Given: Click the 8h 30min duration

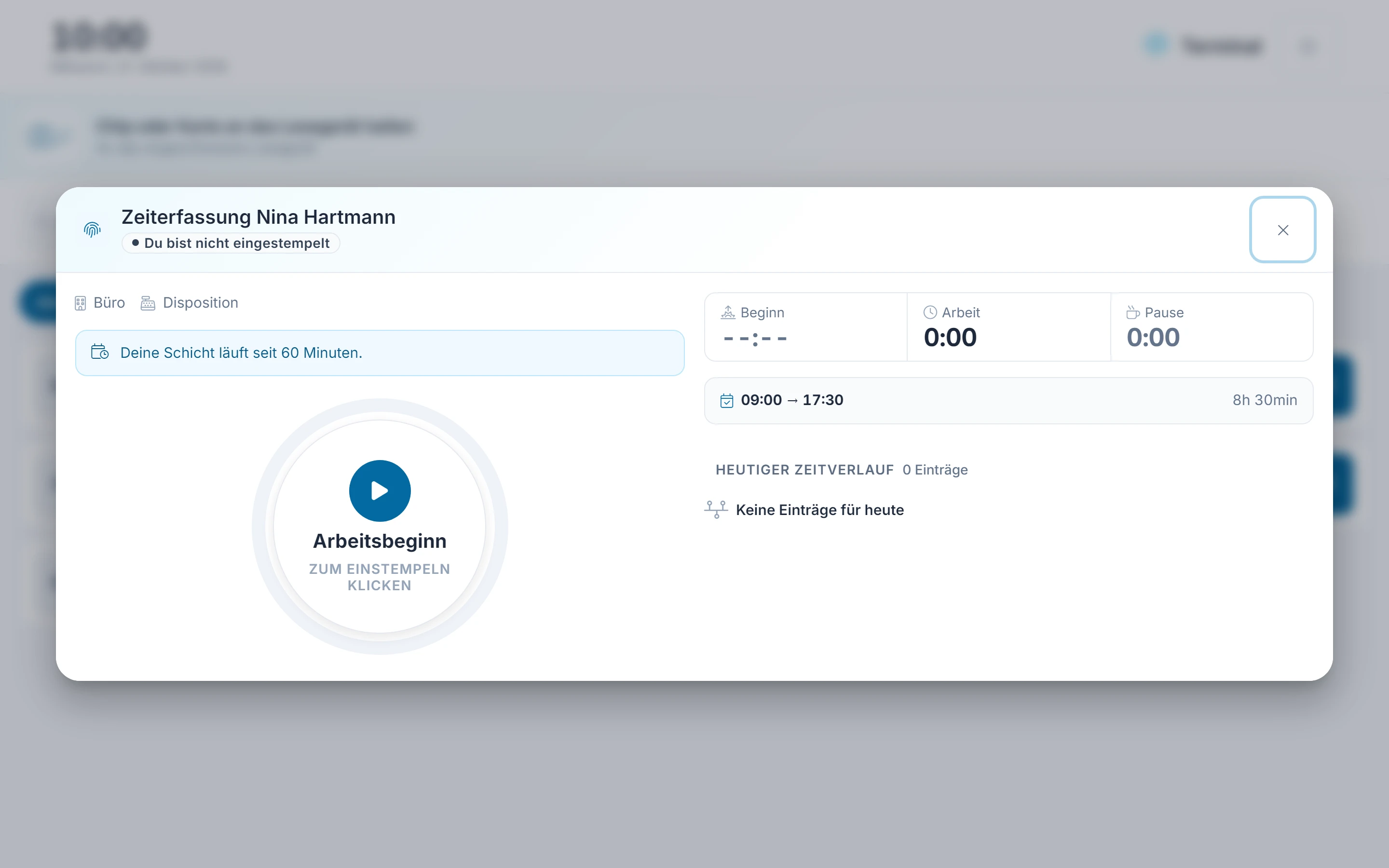Looking at the screenshot, I should (x=1265, y=400).
